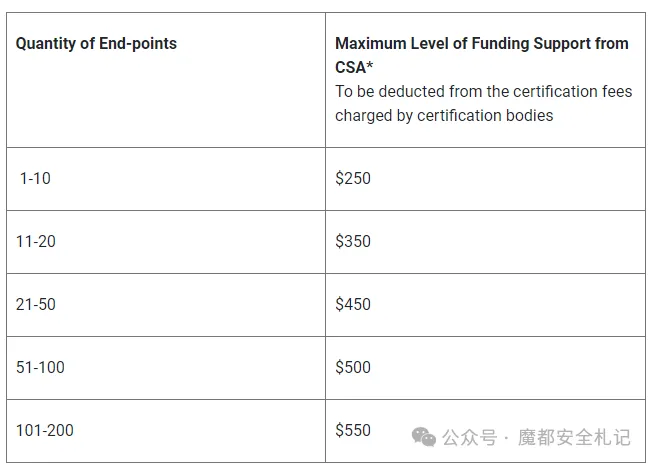Select the $550 funding cell
This screenshot has width=652, height=464.
(485, 431)
